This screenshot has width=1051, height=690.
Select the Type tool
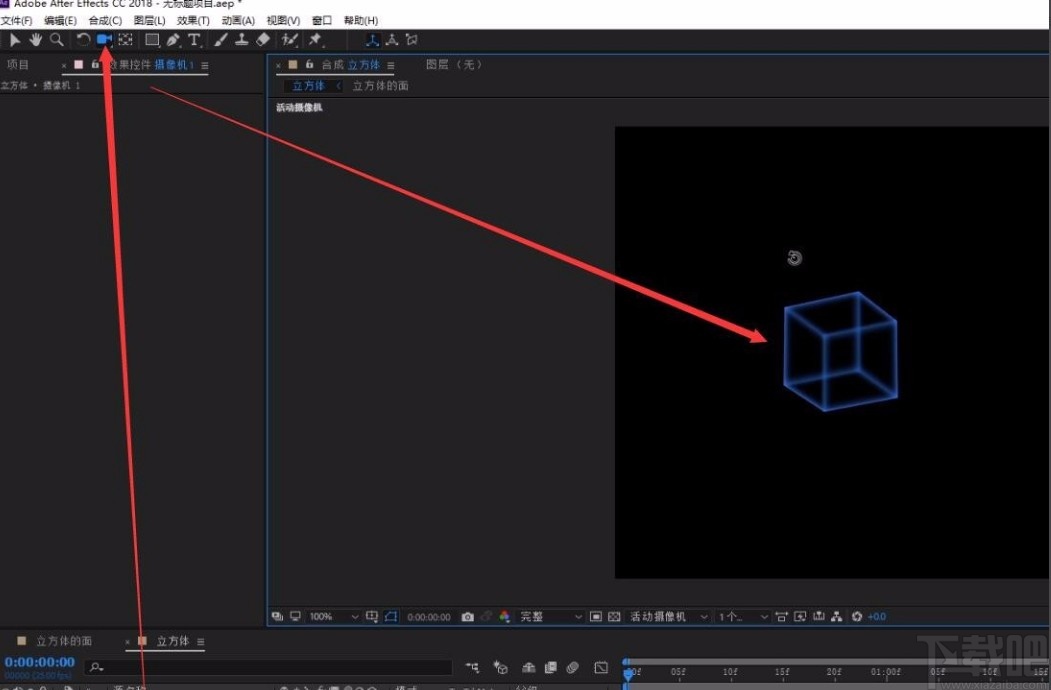(x=196, y=40)
